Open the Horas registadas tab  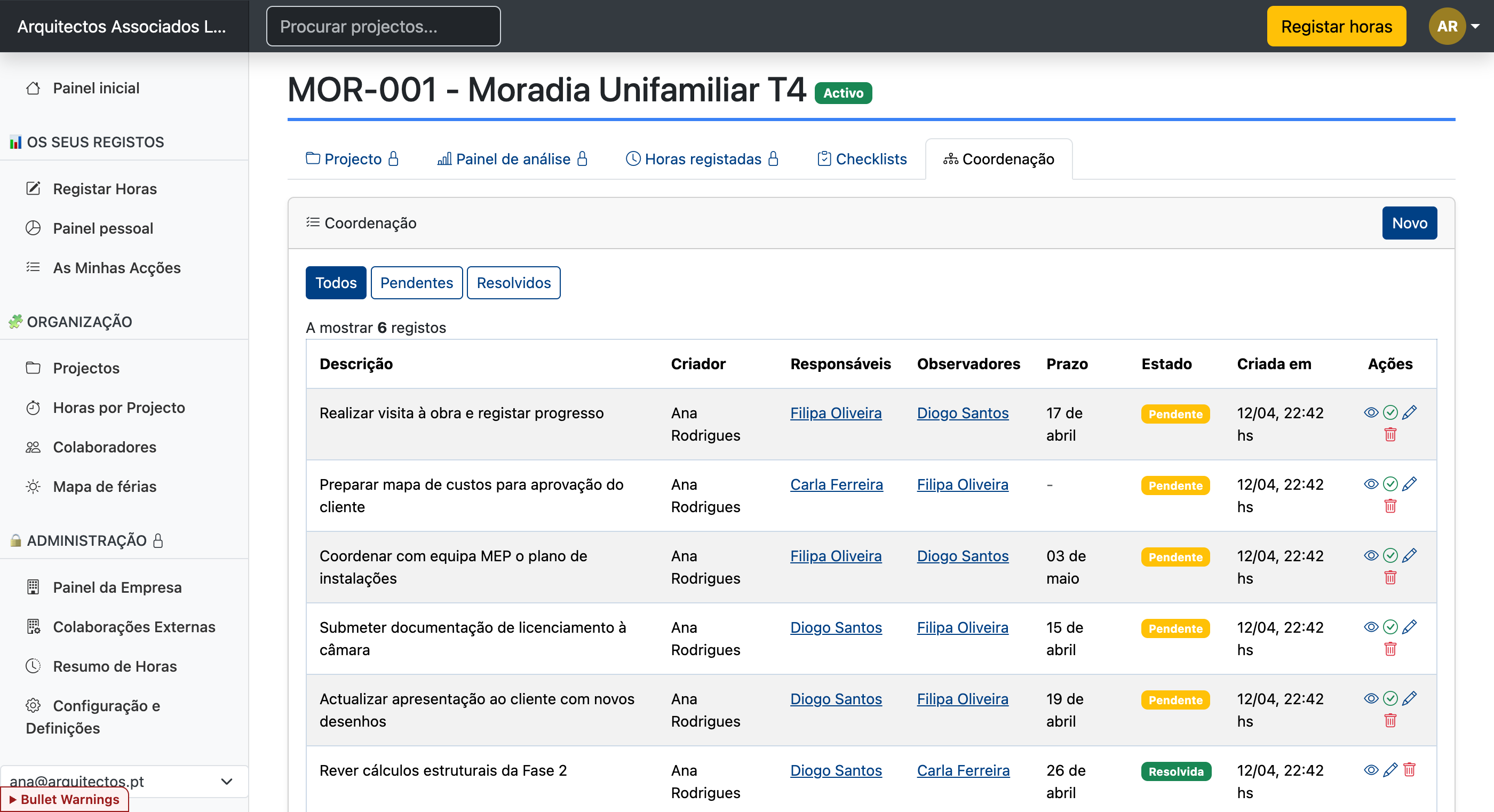click(x=702, y=159)
